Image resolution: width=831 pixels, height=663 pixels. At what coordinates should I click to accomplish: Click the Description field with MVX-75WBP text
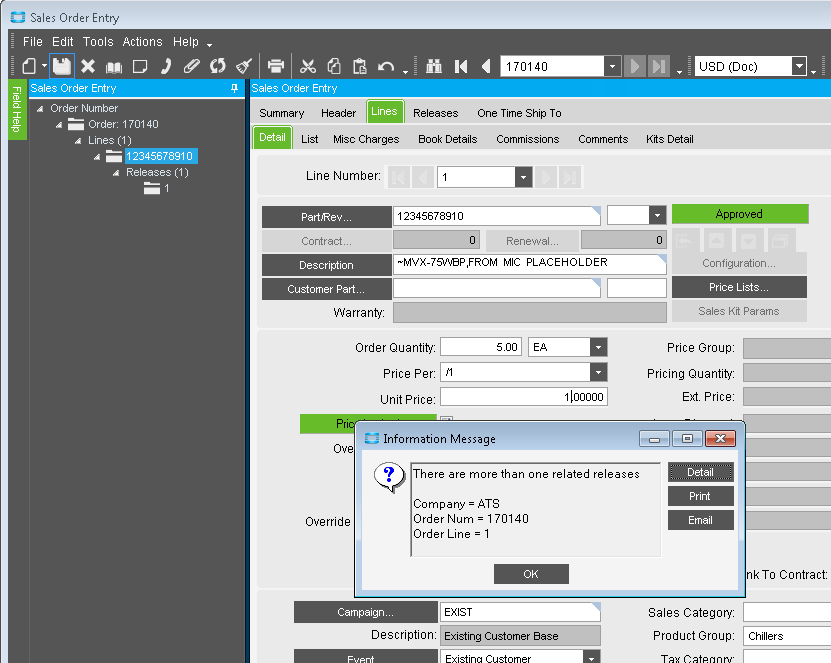pos(529,264)
